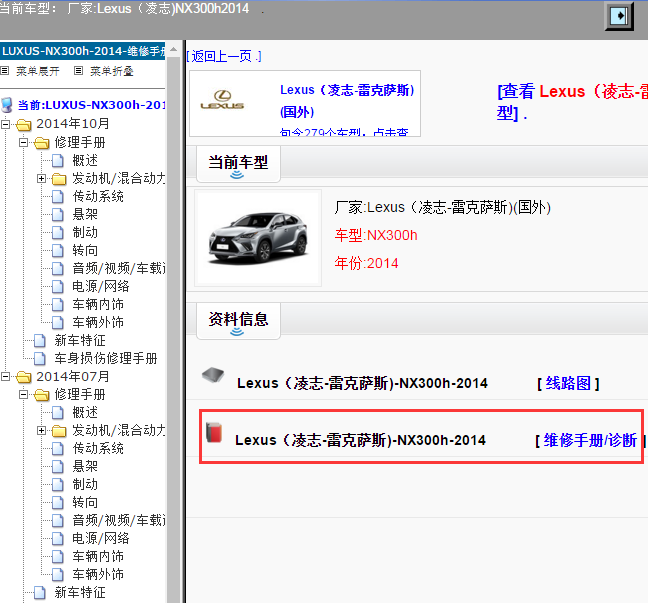This screenshot has width=648, height=603.
Task: Follow the 返回上一页 link
Action: coord(224,56)
